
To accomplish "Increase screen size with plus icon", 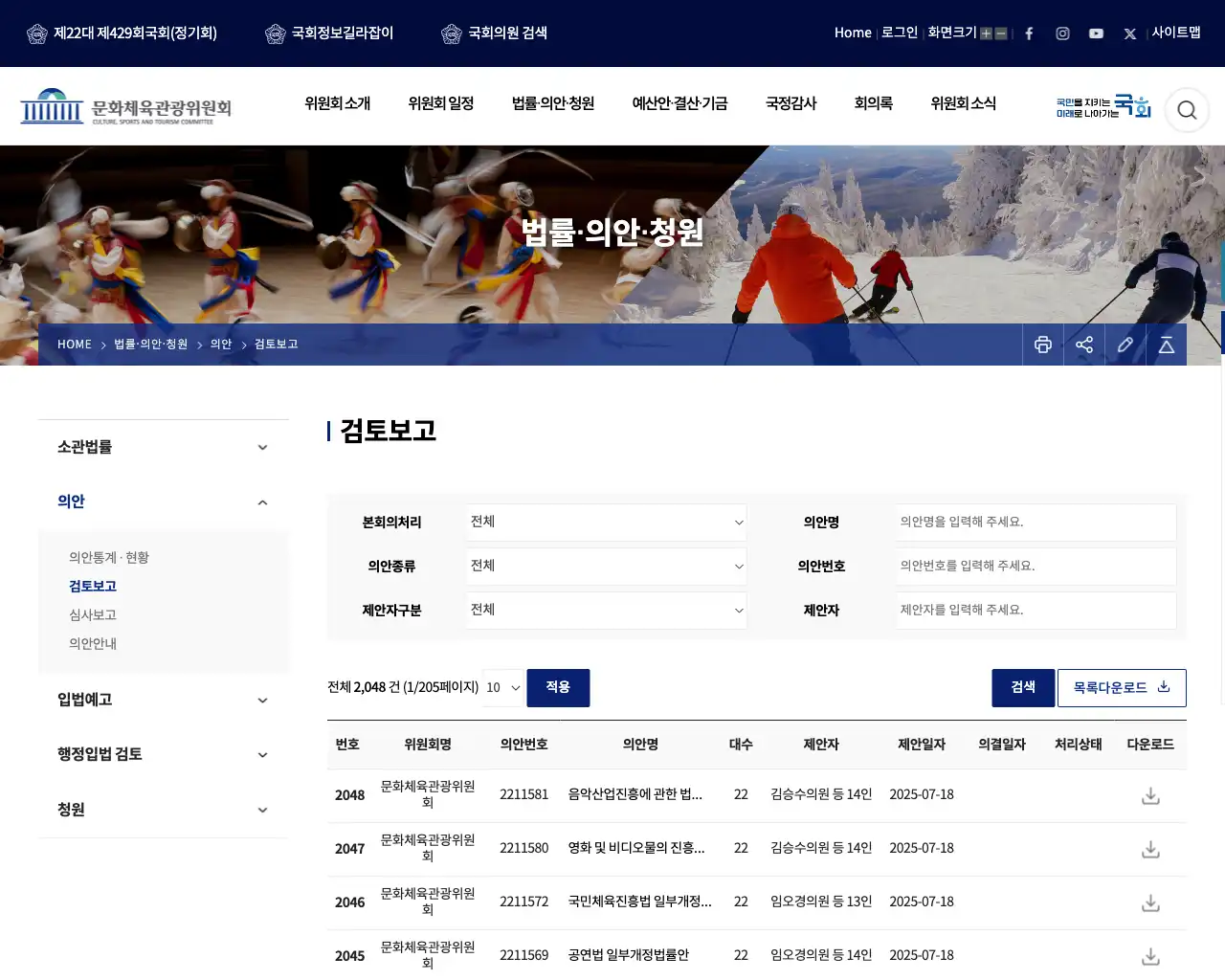I will tap(986, 33).
